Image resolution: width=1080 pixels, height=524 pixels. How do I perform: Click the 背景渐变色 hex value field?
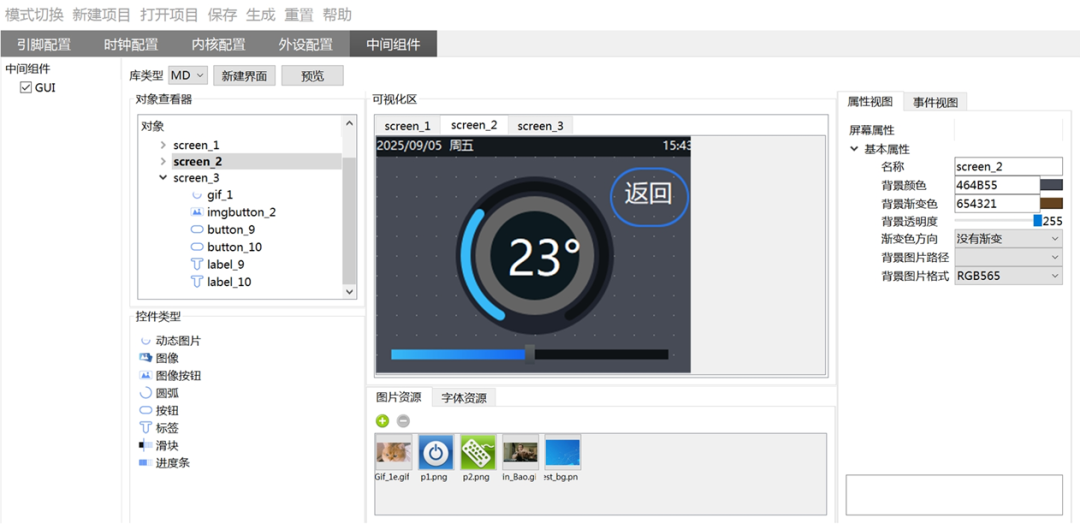(997, 203)
